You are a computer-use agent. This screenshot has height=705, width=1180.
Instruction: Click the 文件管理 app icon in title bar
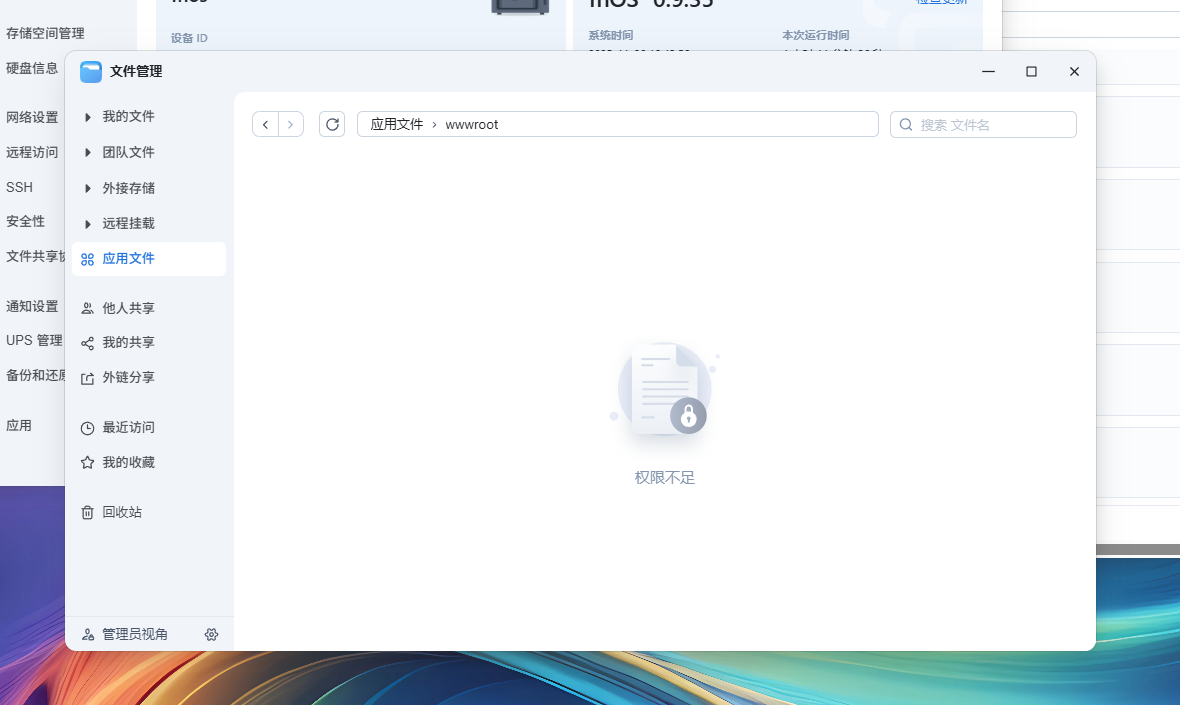91,71
